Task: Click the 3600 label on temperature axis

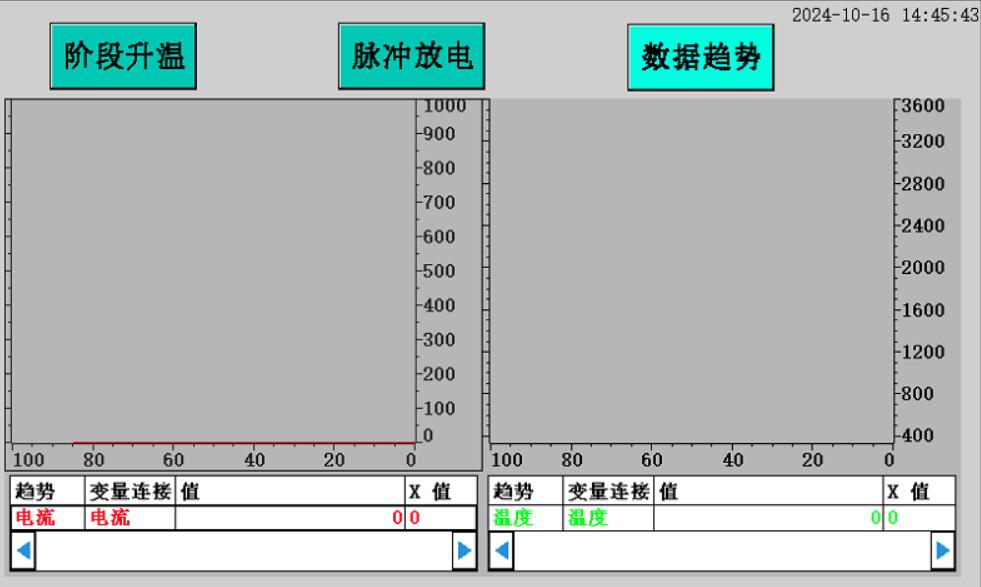Action: (923, 106)
